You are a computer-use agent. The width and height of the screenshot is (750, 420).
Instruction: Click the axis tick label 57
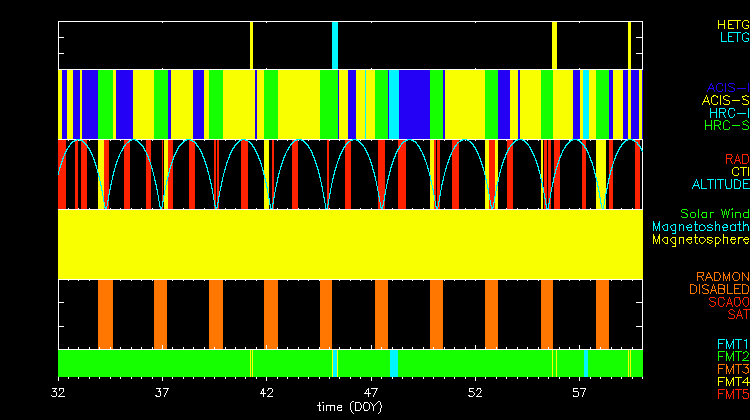pyautogui.click(x=579, y=393)
